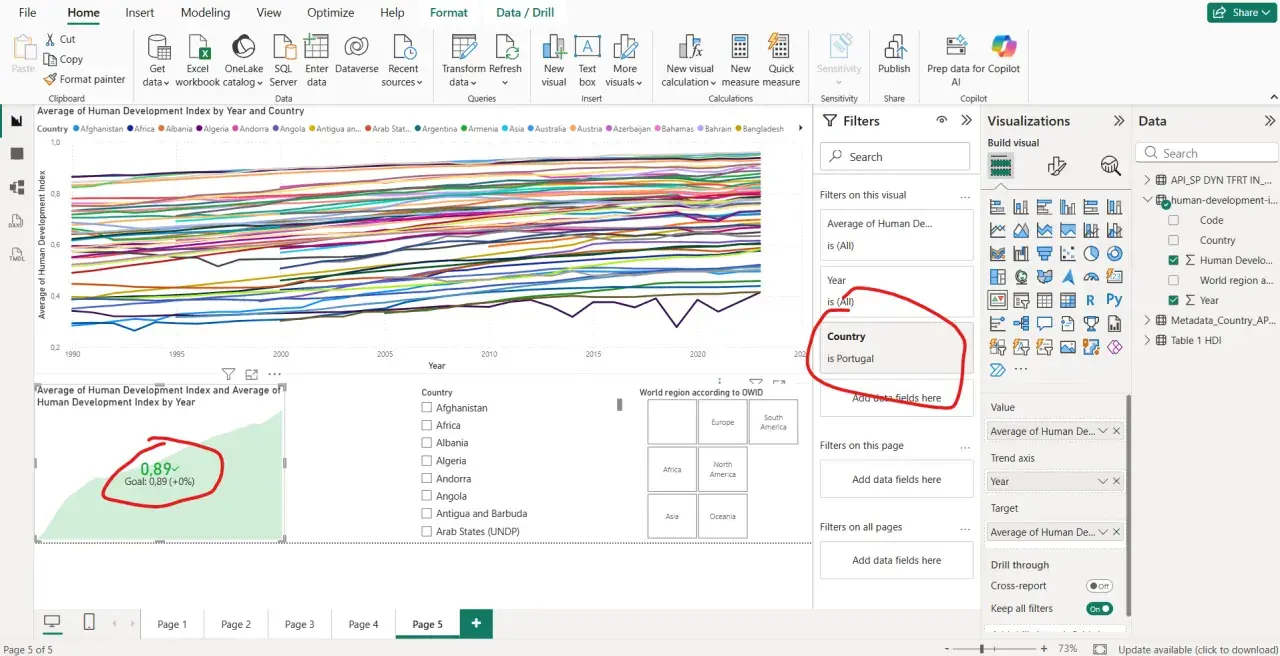The height and width of the screenshot is (656, 1280).
Task: Expand the Metadata_Country_AP table
Action: (1147, 320)
